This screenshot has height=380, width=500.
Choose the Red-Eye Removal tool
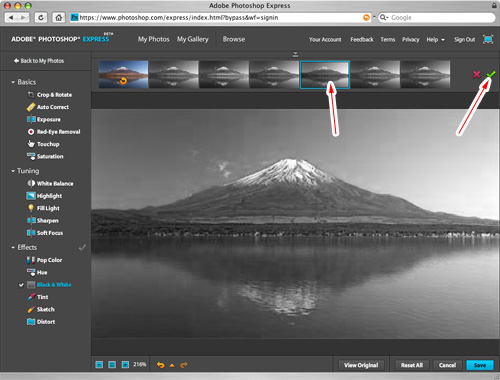(53, 132)
